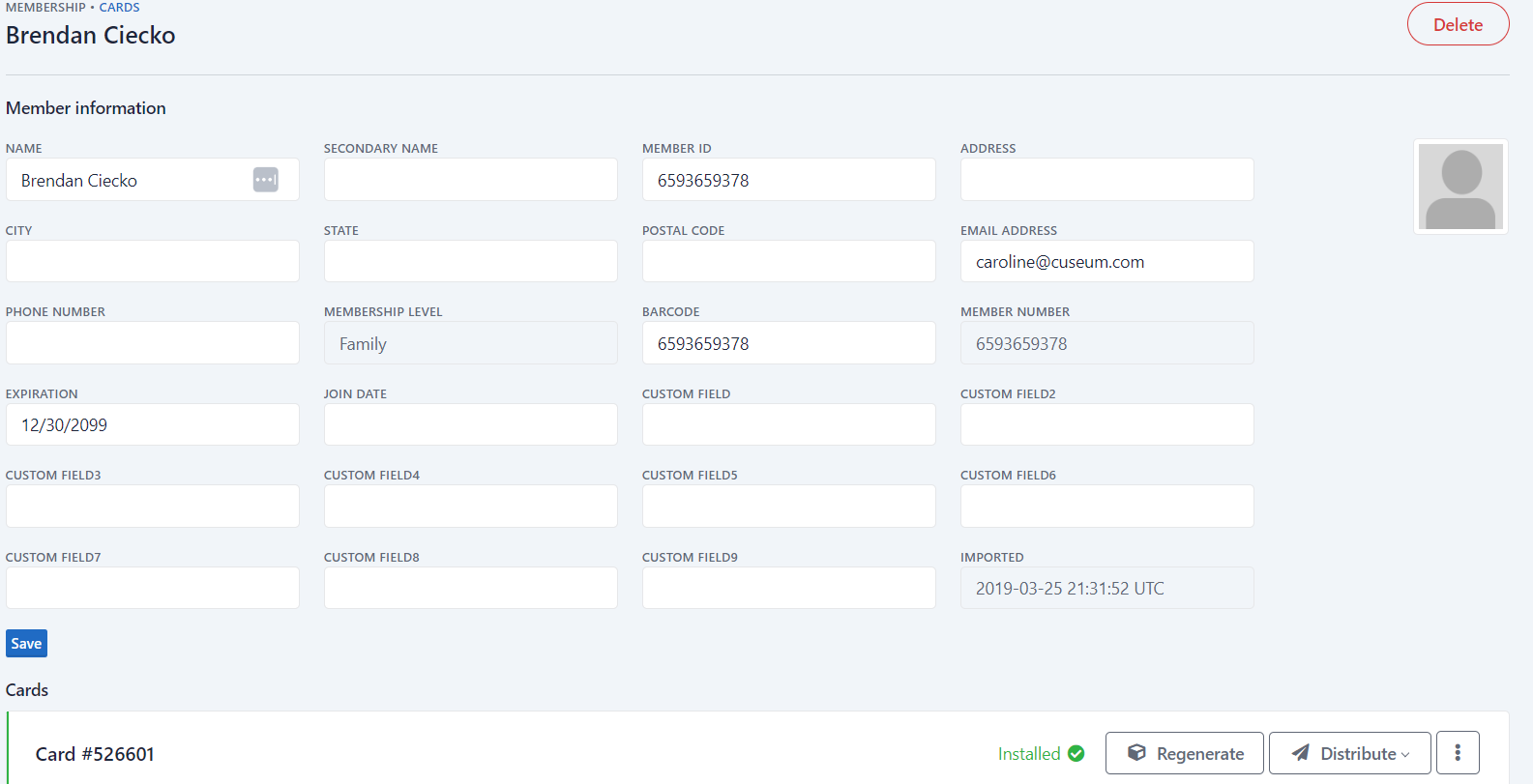
Task: Edit the Barcode field
Action: [x=788, y=343]
